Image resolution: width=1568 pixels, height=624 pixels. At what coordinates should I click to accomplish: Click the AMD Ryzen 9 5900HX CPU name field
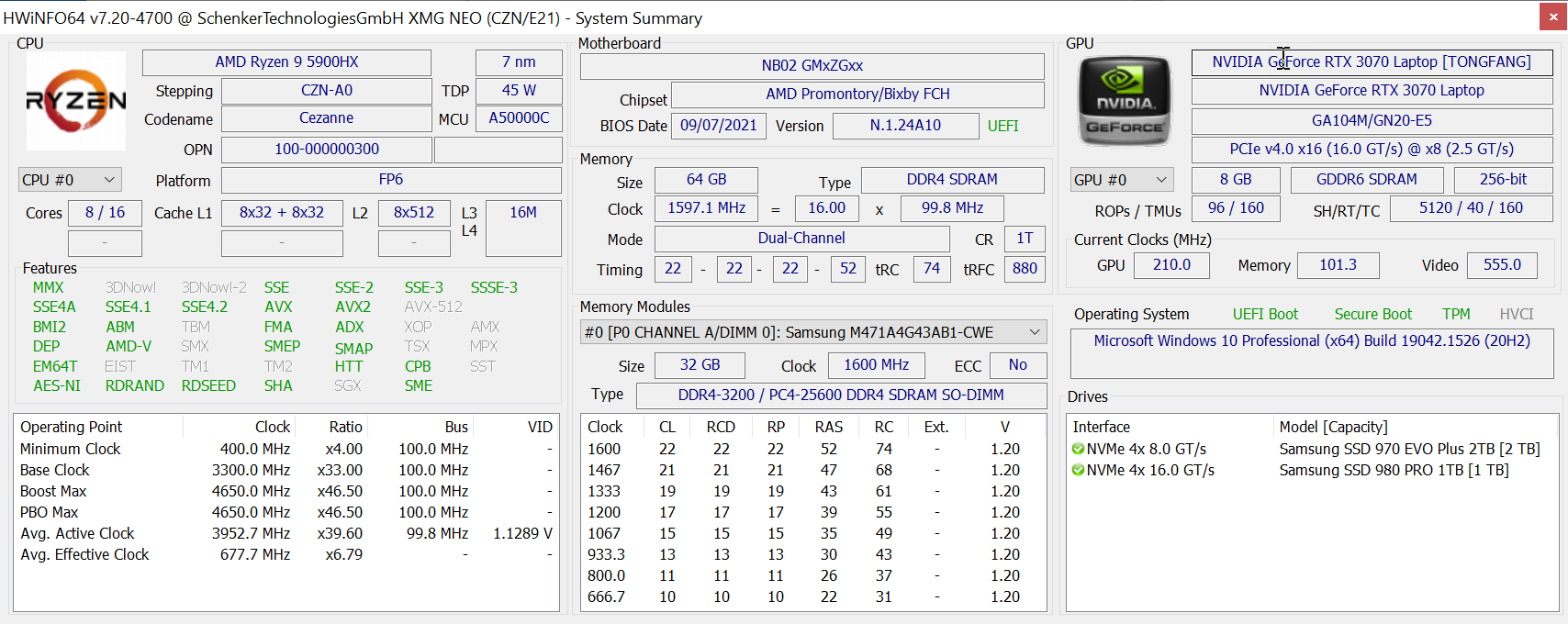click(286, 62)
